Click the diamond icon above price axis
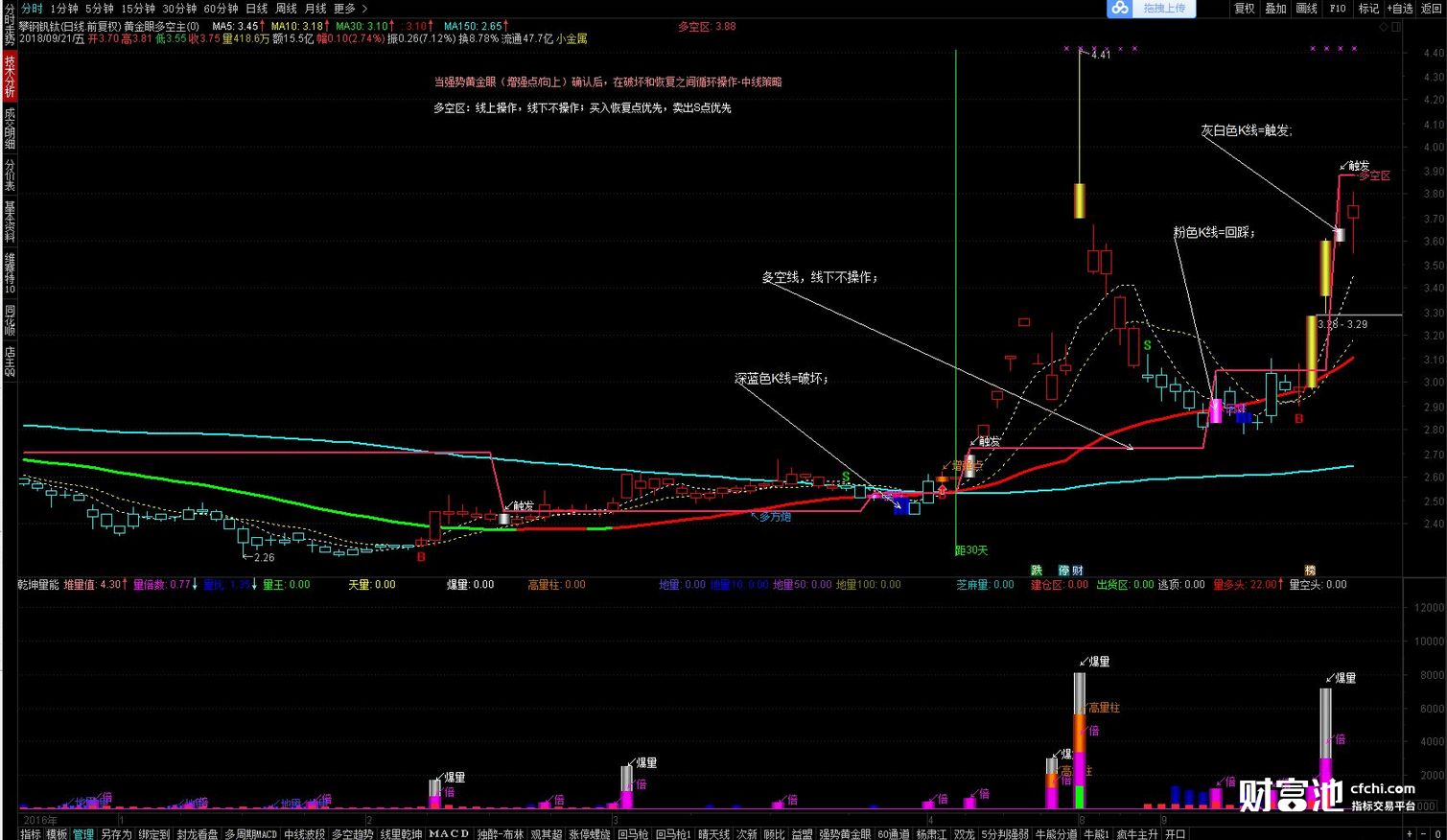The image size is (1447, 840). (x=1384, y=27)
